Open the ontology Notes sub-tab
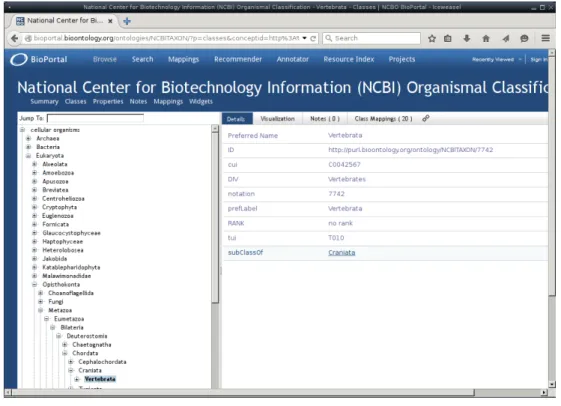Screen dimensions: 561x406 (138, 102)
